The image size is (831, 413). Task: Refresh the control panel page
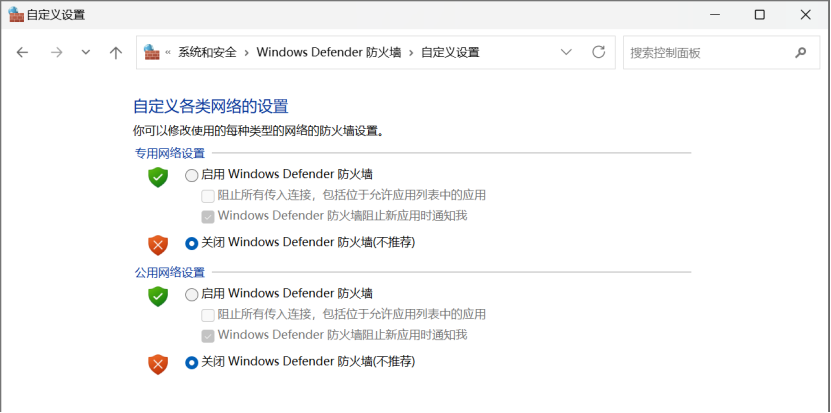click(x=598, y=52)
